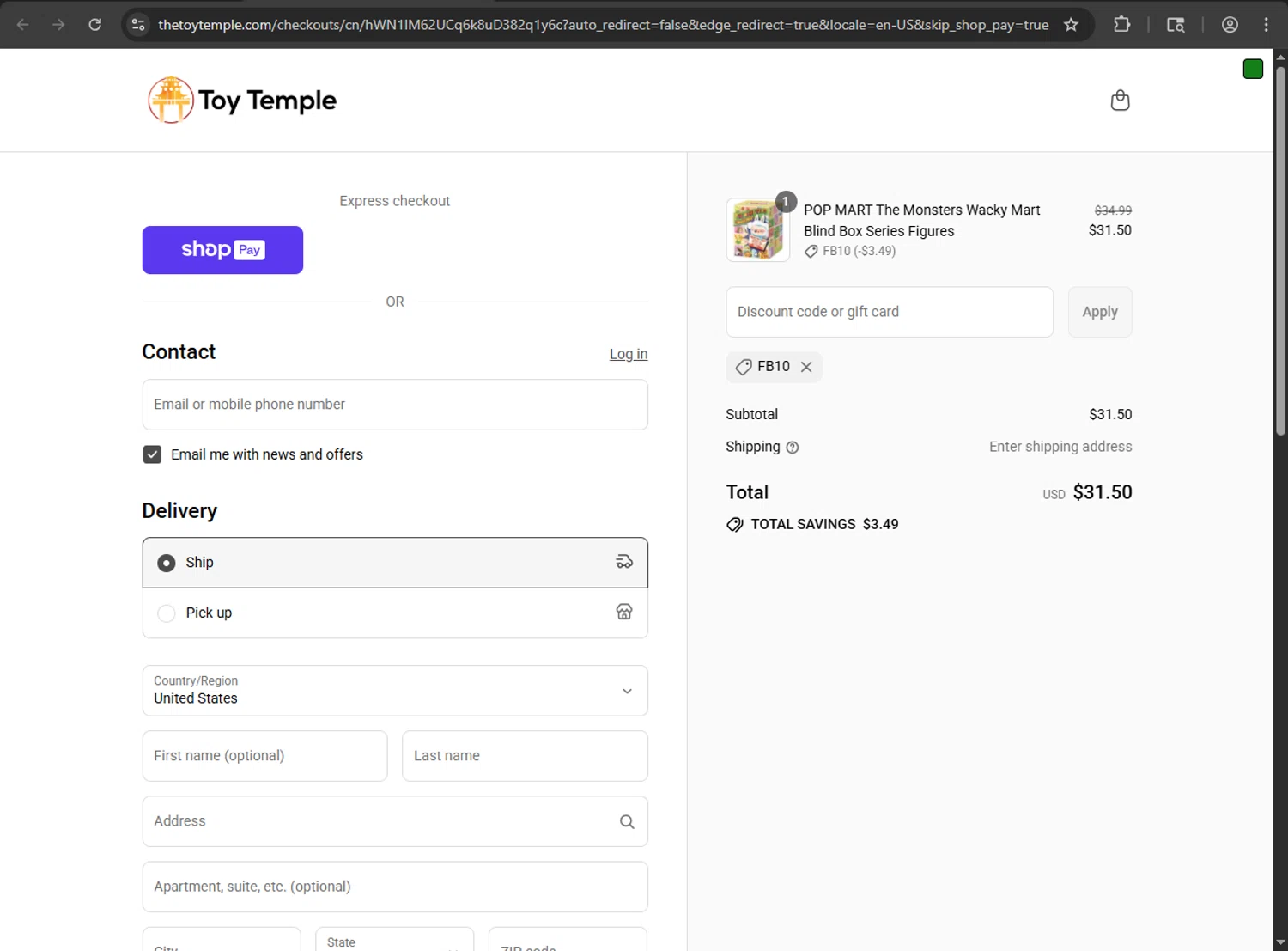This screenshot has width=1288, height=951.
Task: Pay with Shop Pay express checkout
Action: click(x=222, y=250)
